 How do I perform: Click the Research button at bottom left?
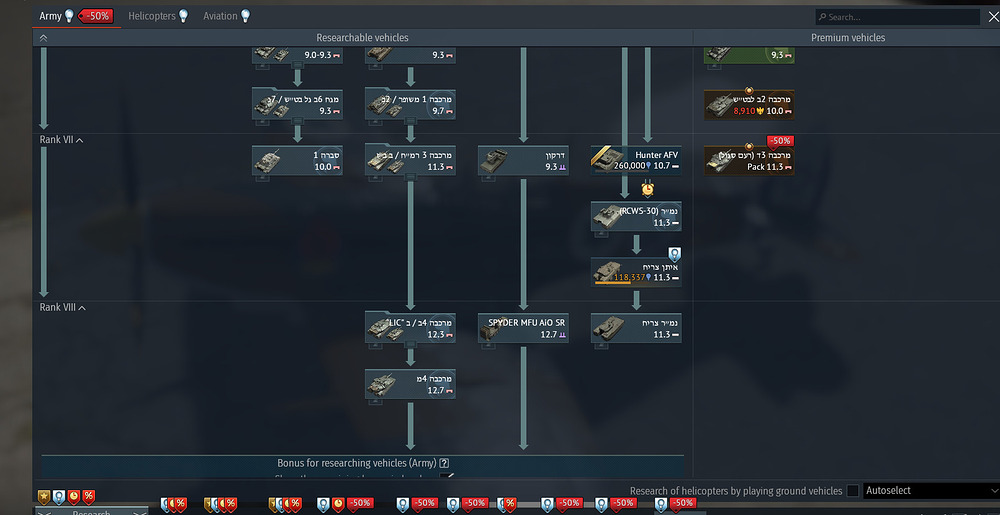91,511
